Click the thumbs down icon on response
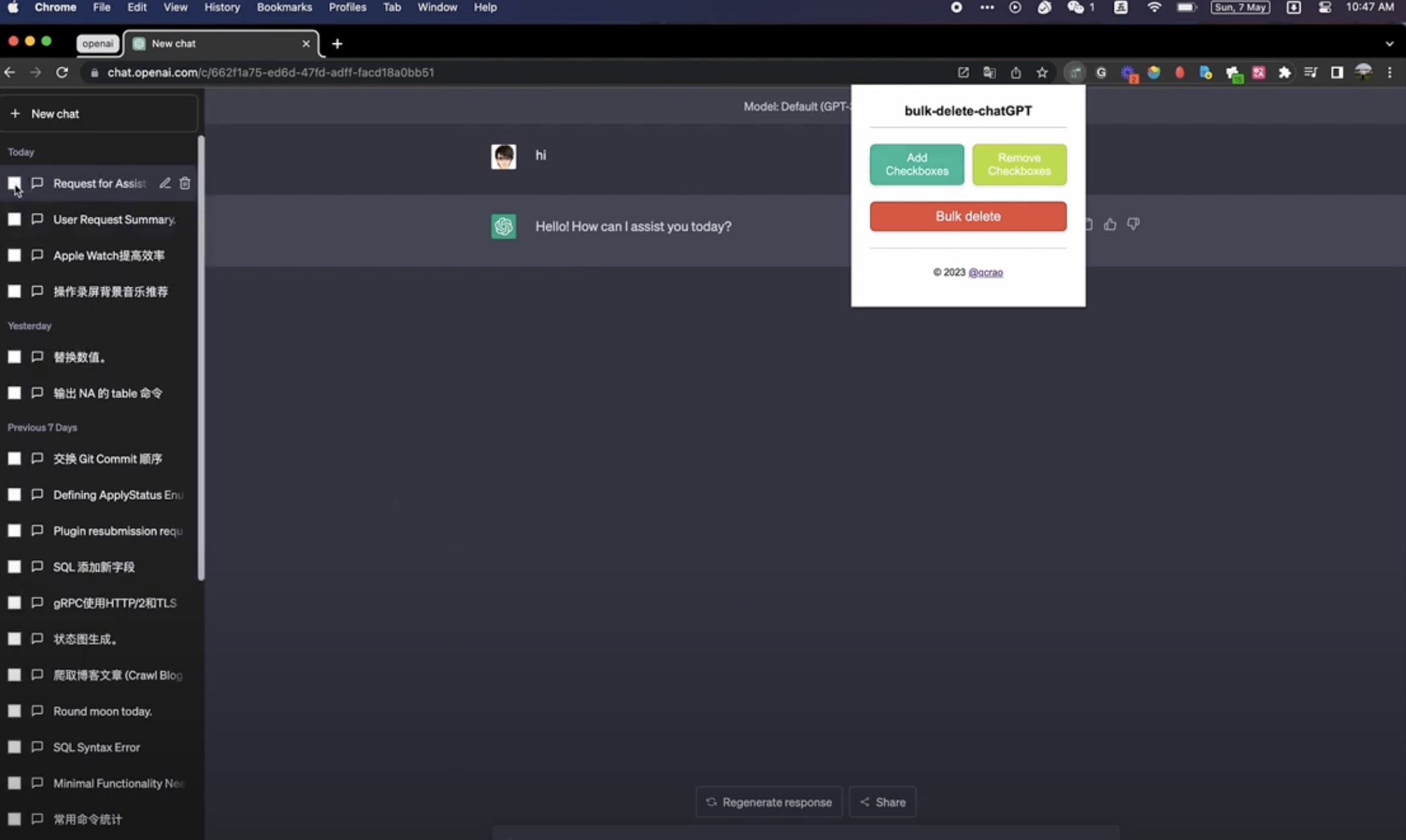Screen dimensions: 1406x840 [1133, 225]
